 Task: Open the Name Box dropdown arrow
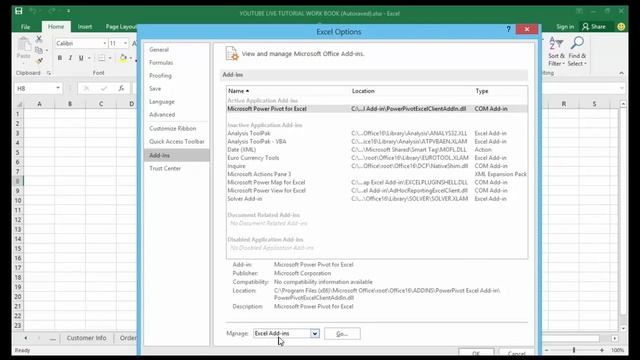(x=58, y=88)
